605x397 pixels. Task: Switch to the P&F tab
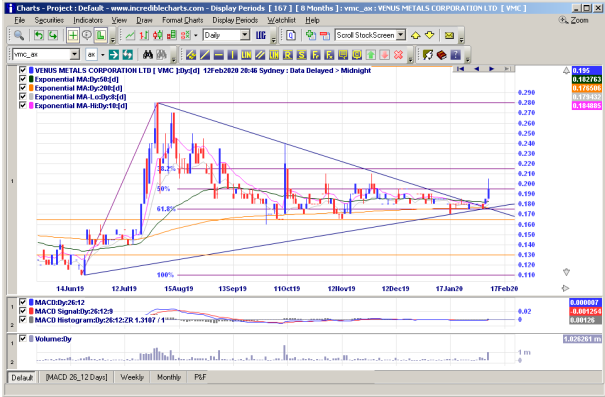click(200, 377)
